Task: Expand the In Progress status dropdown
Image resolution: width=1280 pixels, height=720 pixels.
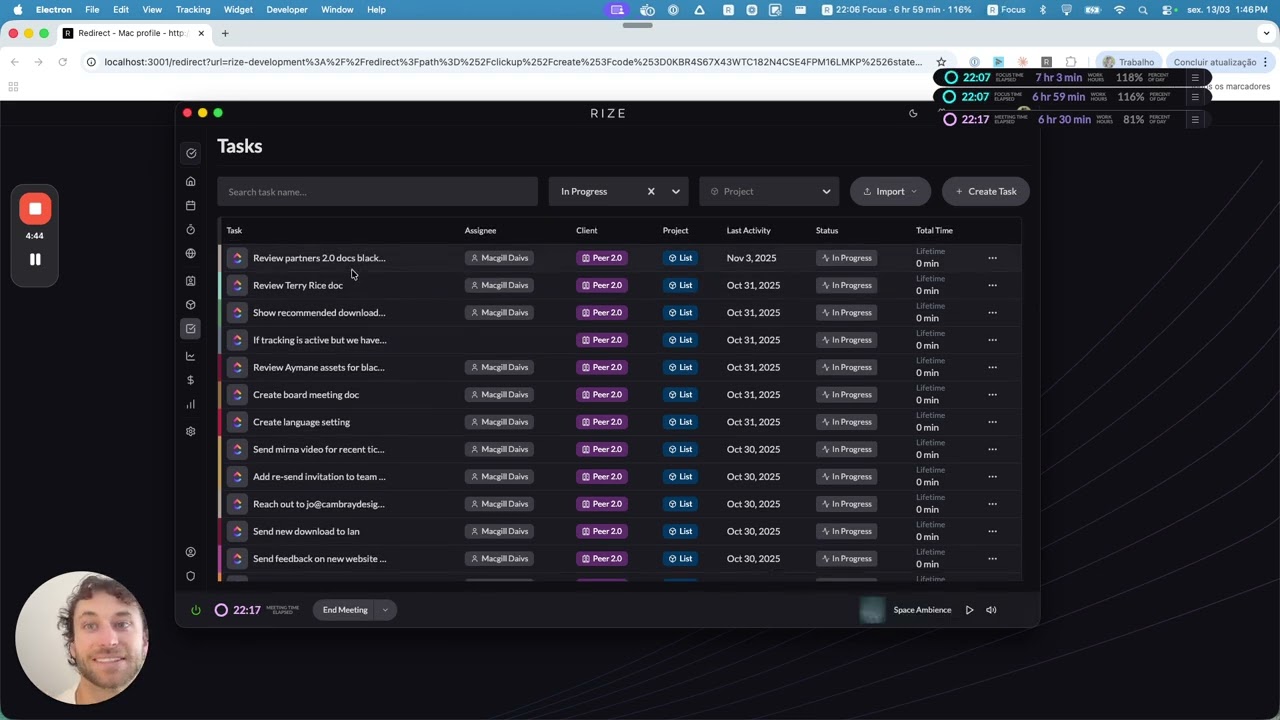Action: [676, 191]
